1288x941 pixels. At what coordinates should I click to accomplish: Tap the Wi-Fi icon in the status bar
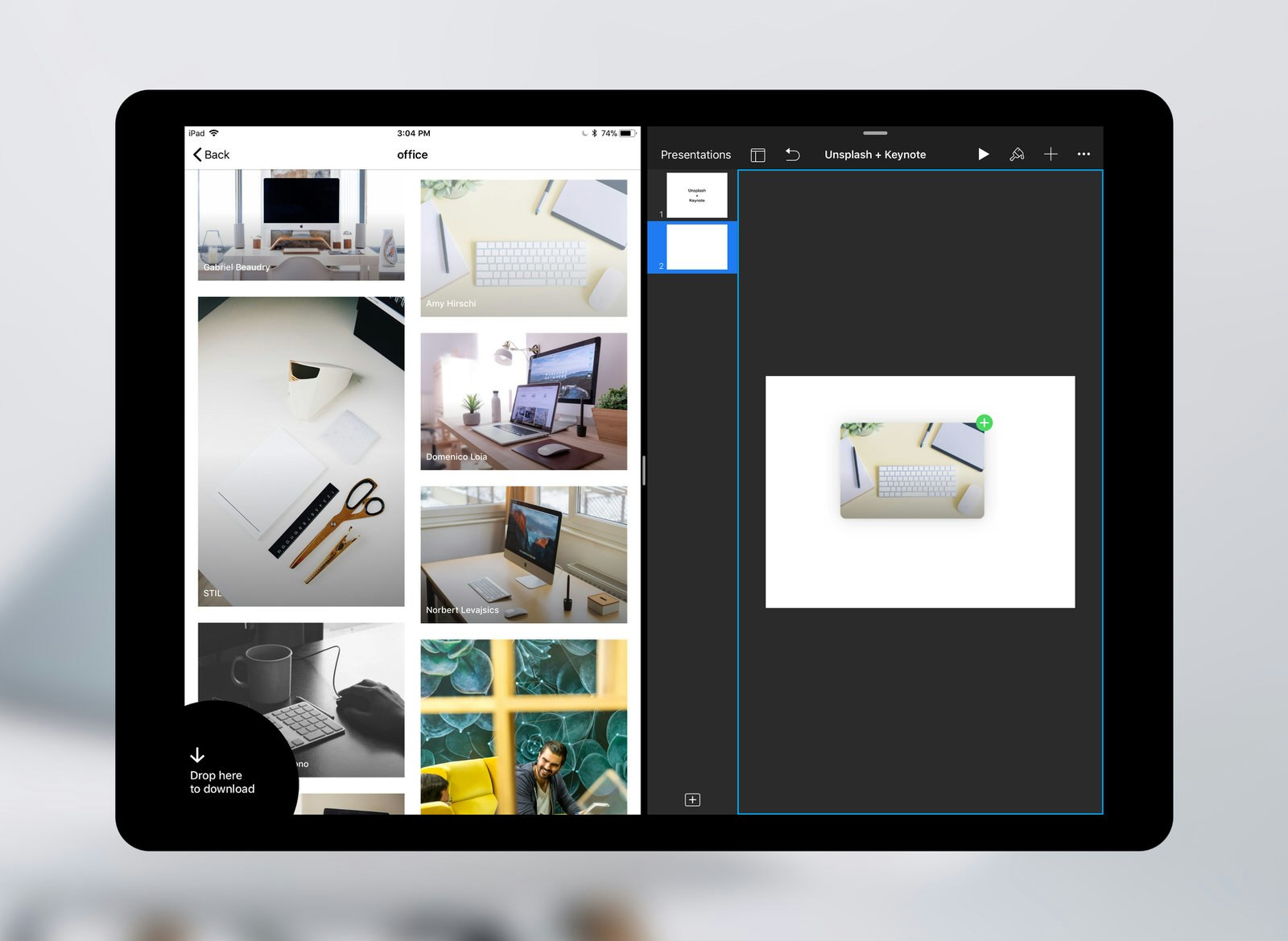pyautogui.click(x=213, y=133)
